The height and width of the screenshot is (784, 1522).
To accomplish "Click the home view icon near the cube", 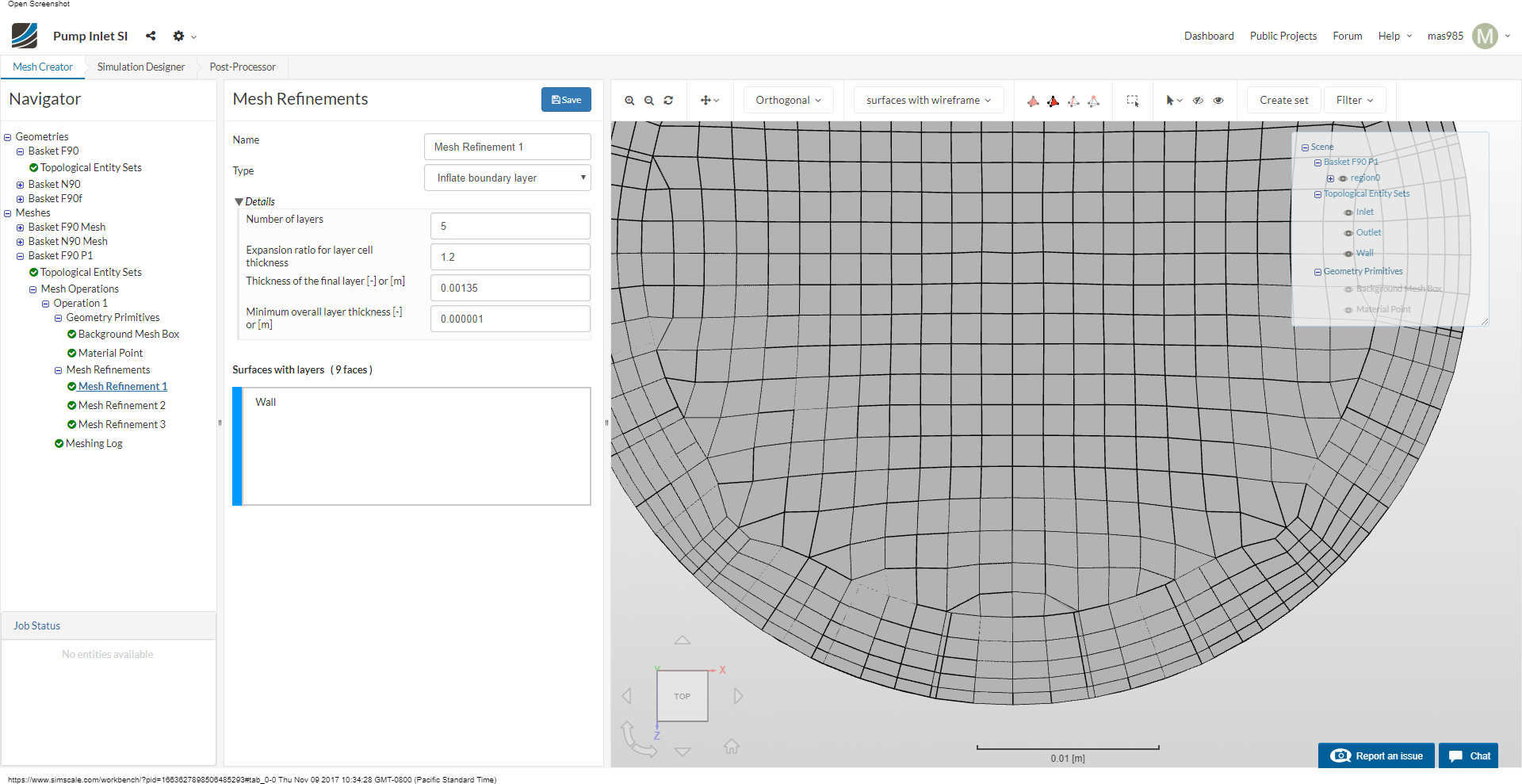I will [x=731, y=746].
